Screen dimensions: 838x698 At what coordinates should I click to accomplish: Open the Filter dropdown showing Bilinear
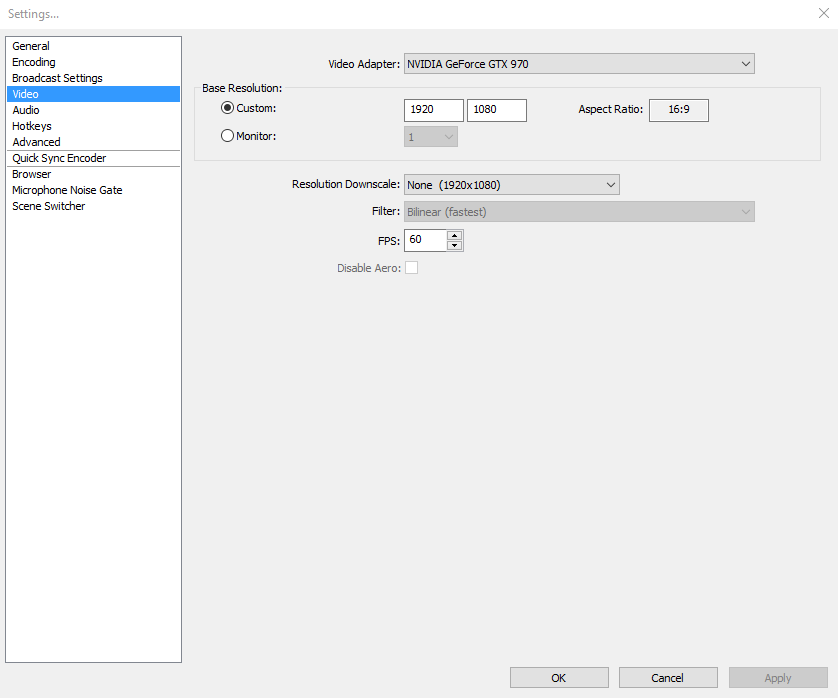coord(579,212)
